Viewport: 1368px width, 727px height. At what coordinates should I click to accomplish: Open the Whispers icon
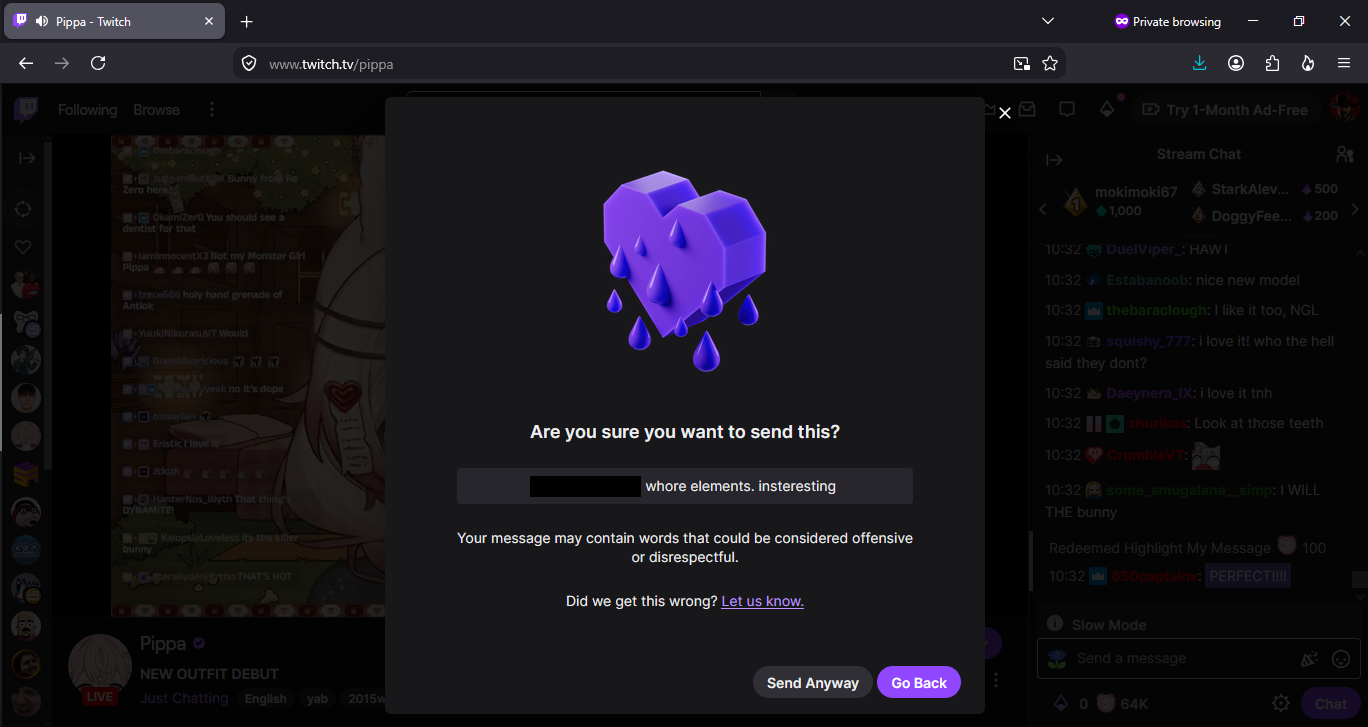click(1067, 110)
